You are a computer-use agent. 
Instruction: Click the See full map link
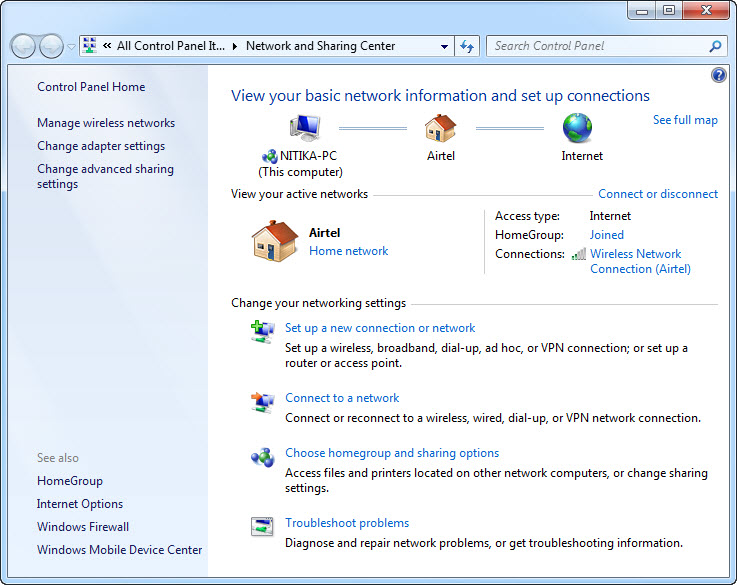tap(685, 120)
